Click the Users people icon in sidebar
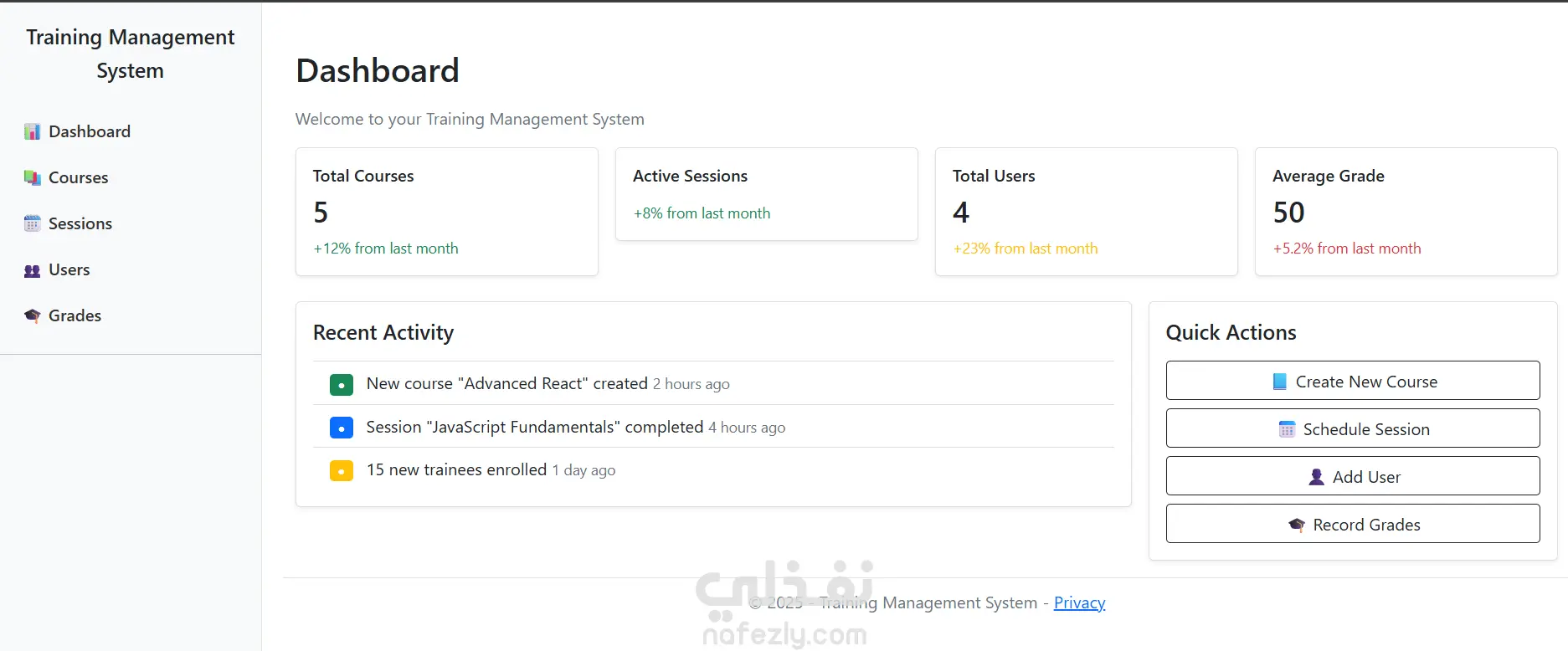The image size is (1568, 651). pos(32,270)
